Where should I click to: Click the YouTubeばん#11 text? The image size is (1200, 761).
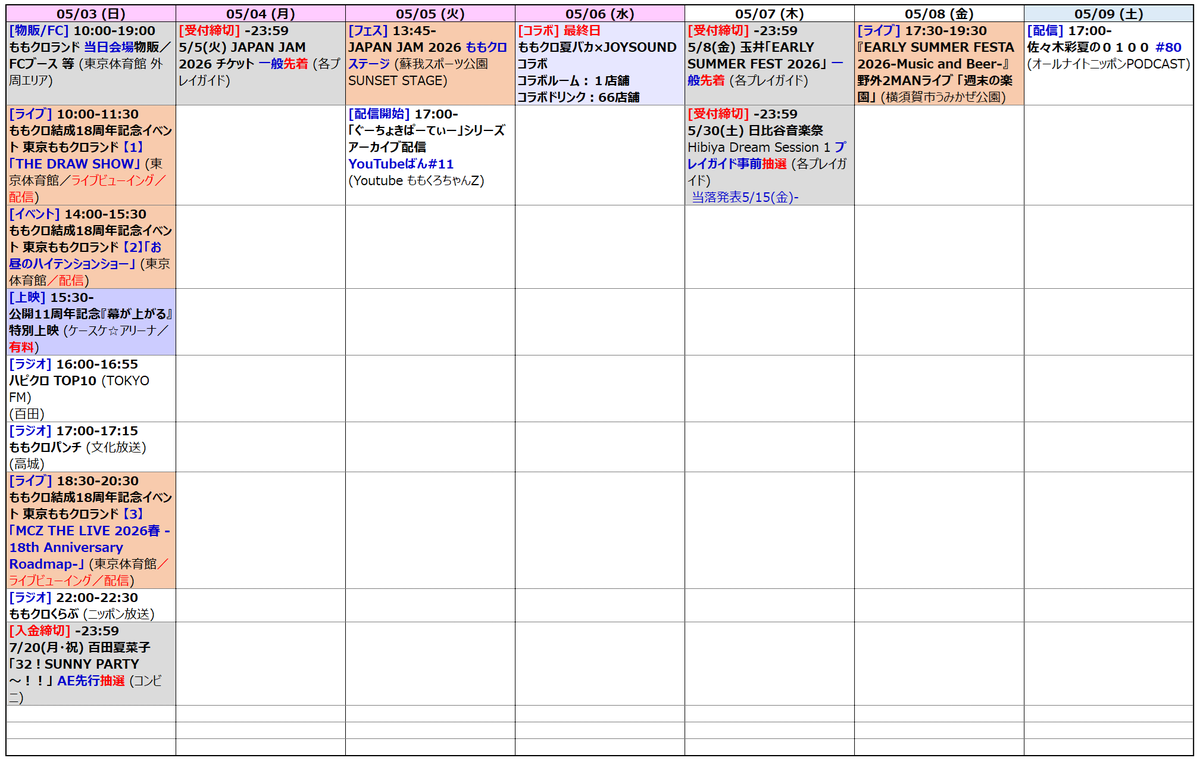(x=401, y=163)
